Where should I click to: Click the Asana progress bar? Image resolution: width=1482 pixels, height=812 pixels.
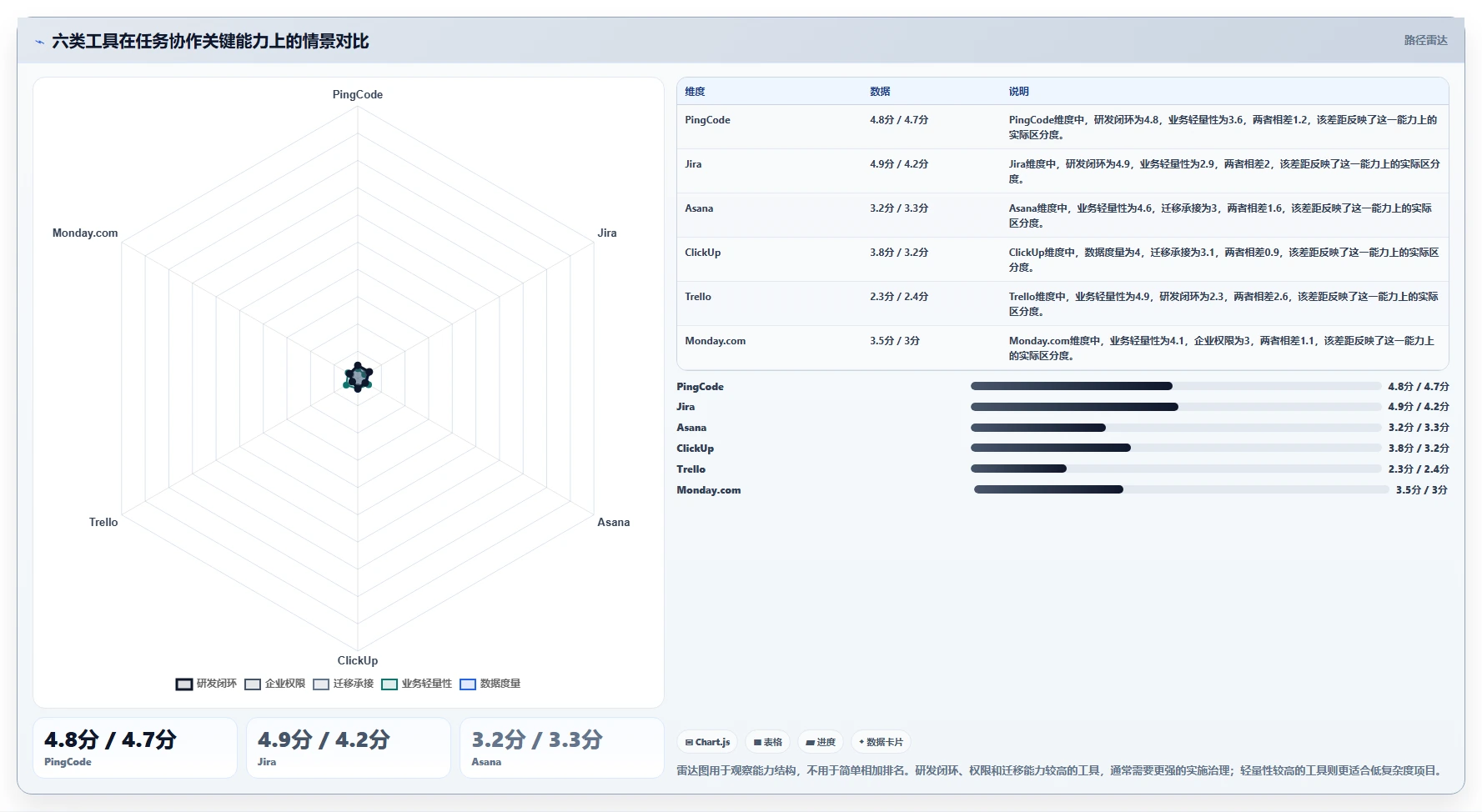point(1176,428)
